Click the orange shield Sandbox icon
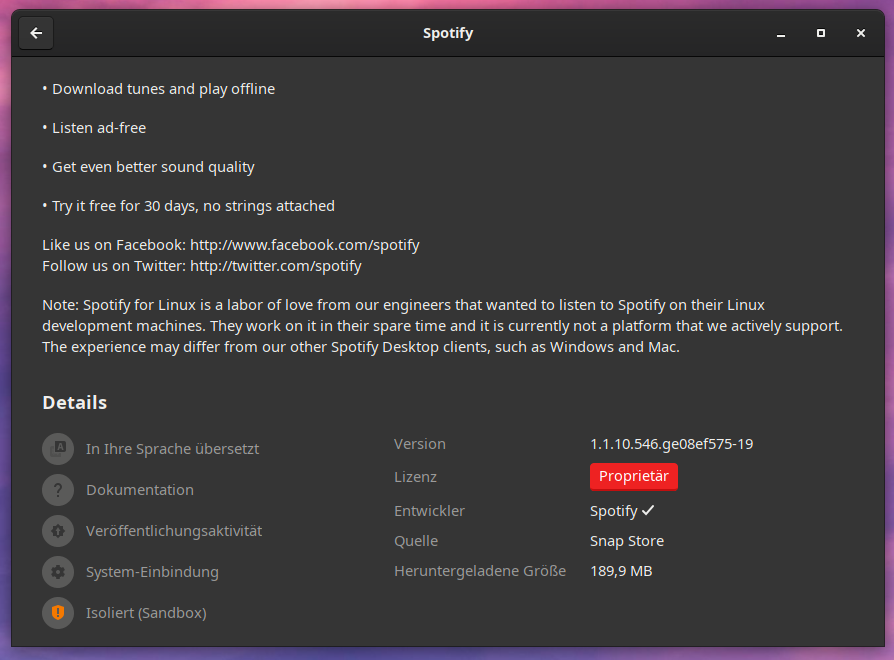This screenshot has width=894, height=660. 58,613
